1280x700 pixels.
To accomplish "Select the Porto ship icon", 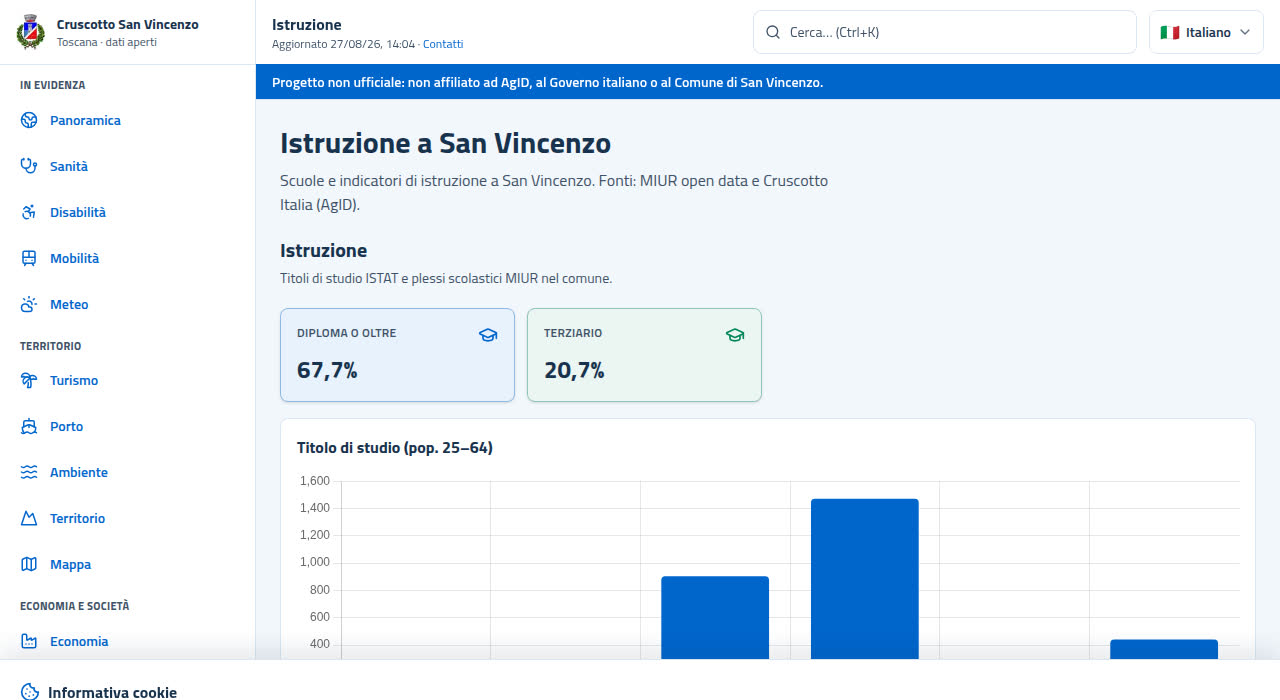I will point(29,427).
